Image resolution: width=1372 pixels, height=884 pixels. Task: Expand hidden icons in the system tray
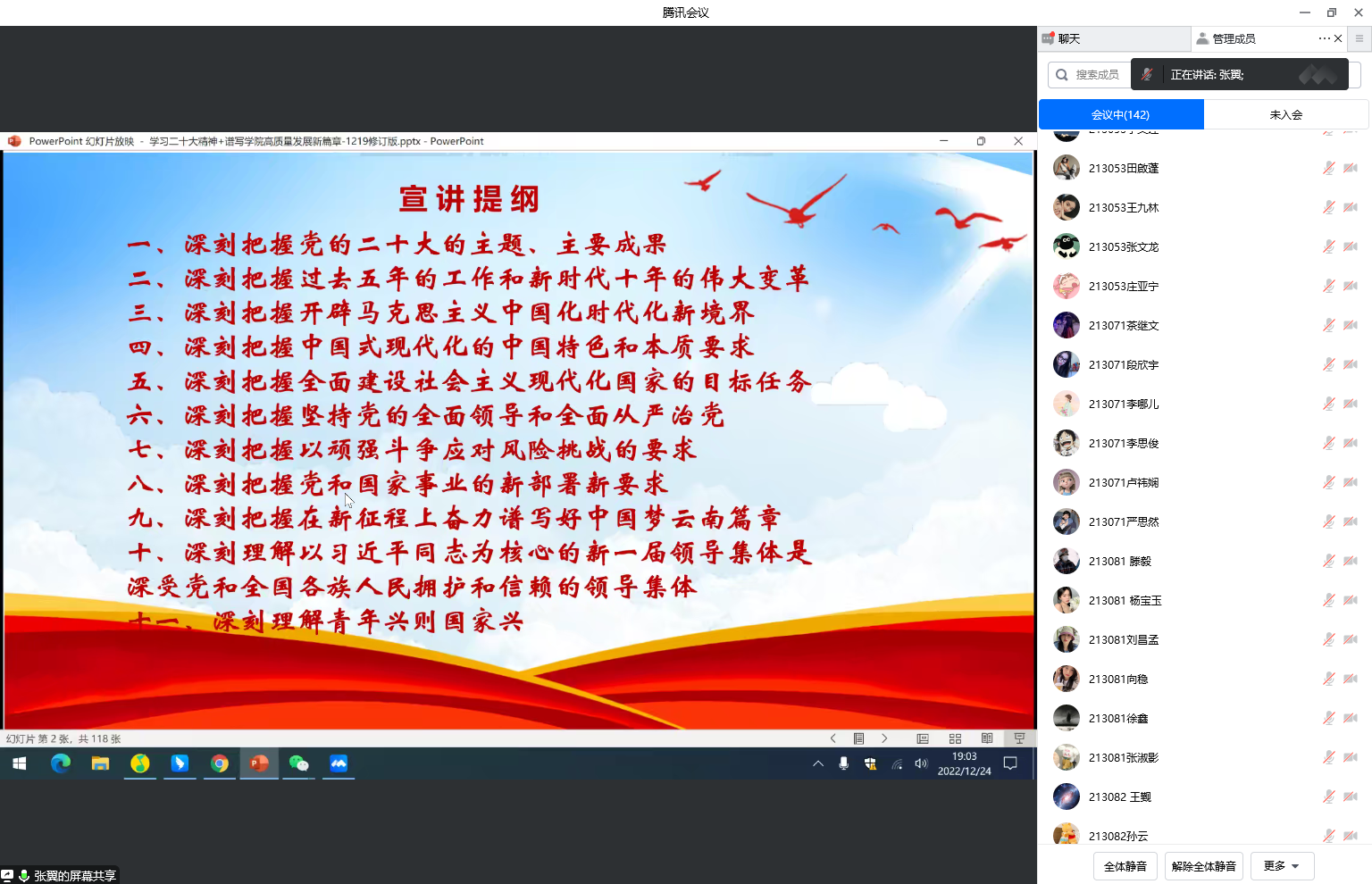(x=817, y=763)
